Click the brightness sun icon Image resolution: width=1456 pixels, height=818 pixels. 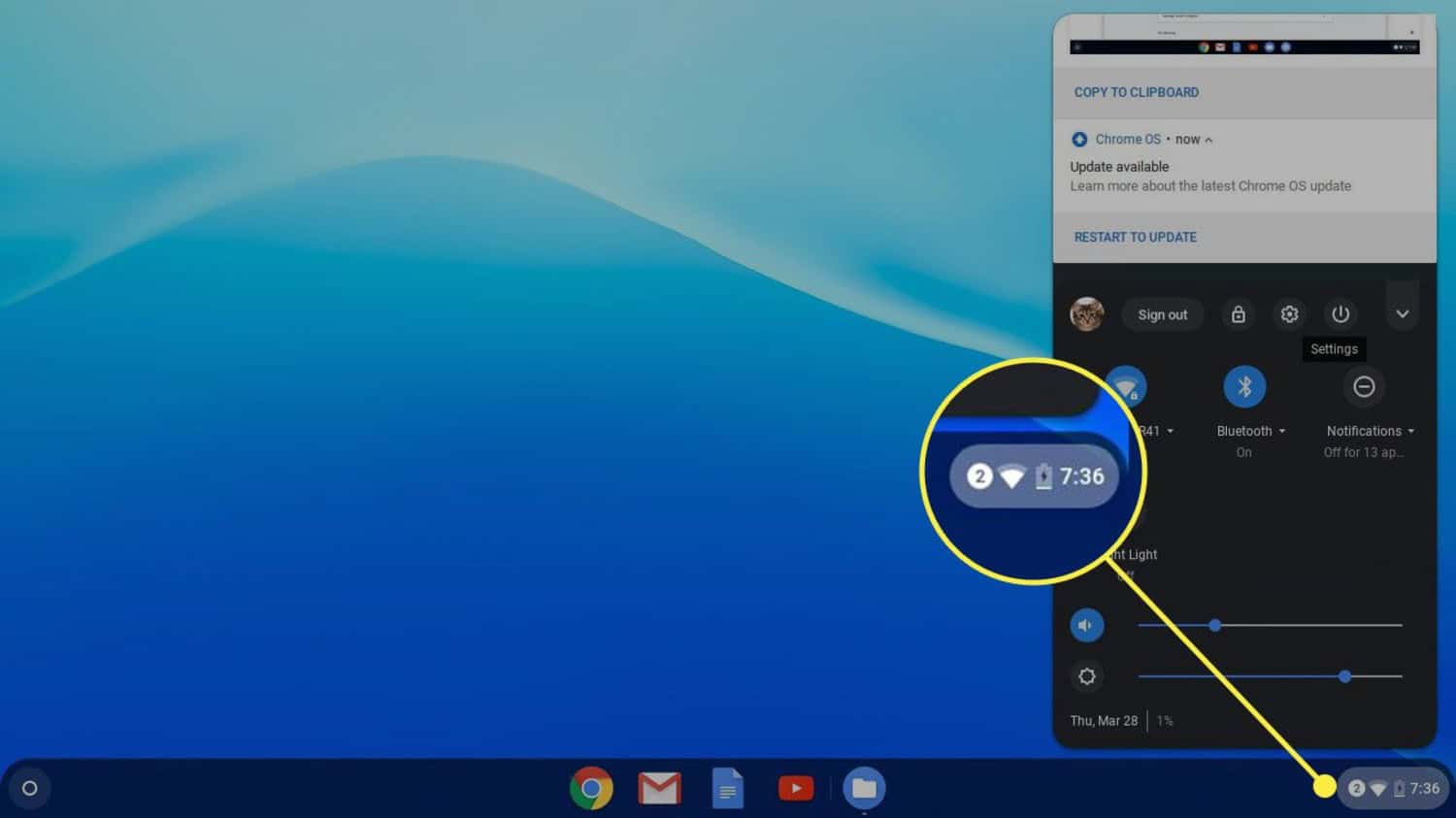pos(1087,676)
